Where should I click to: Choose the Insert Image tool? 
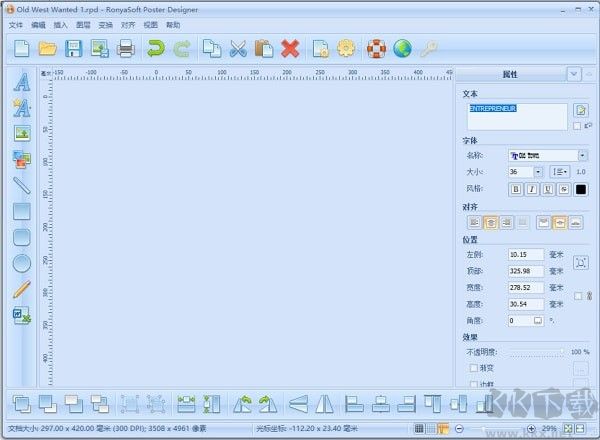[x=22, y=134]
